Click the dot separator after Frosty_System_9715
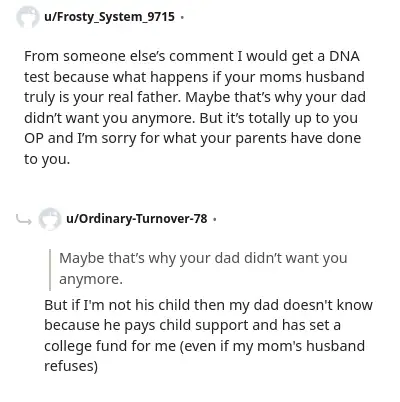This screenshot has height=402, width=400. pyautogui.click(x=182, y=17)
